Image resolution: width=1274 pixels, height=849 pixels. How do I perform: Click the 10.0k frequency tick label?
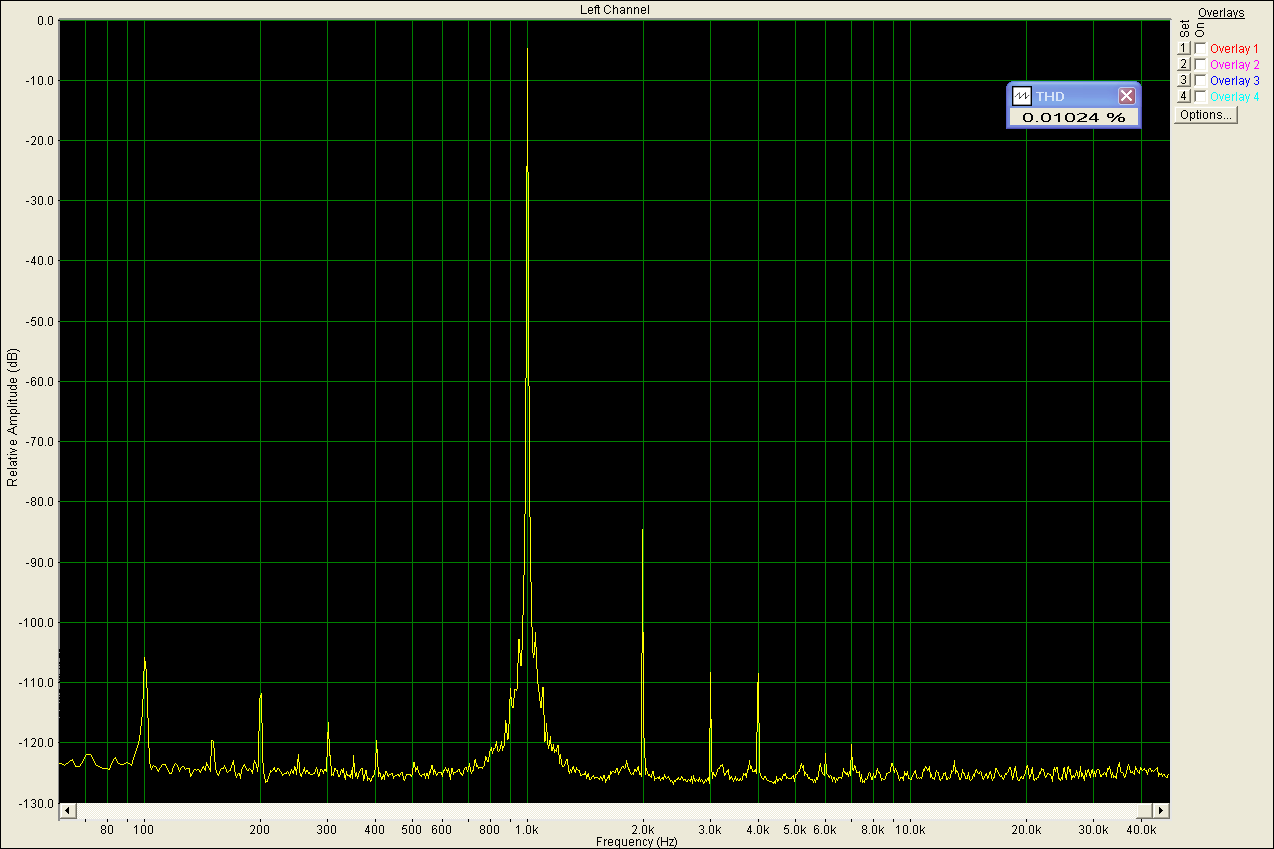[x=910, y=830]
